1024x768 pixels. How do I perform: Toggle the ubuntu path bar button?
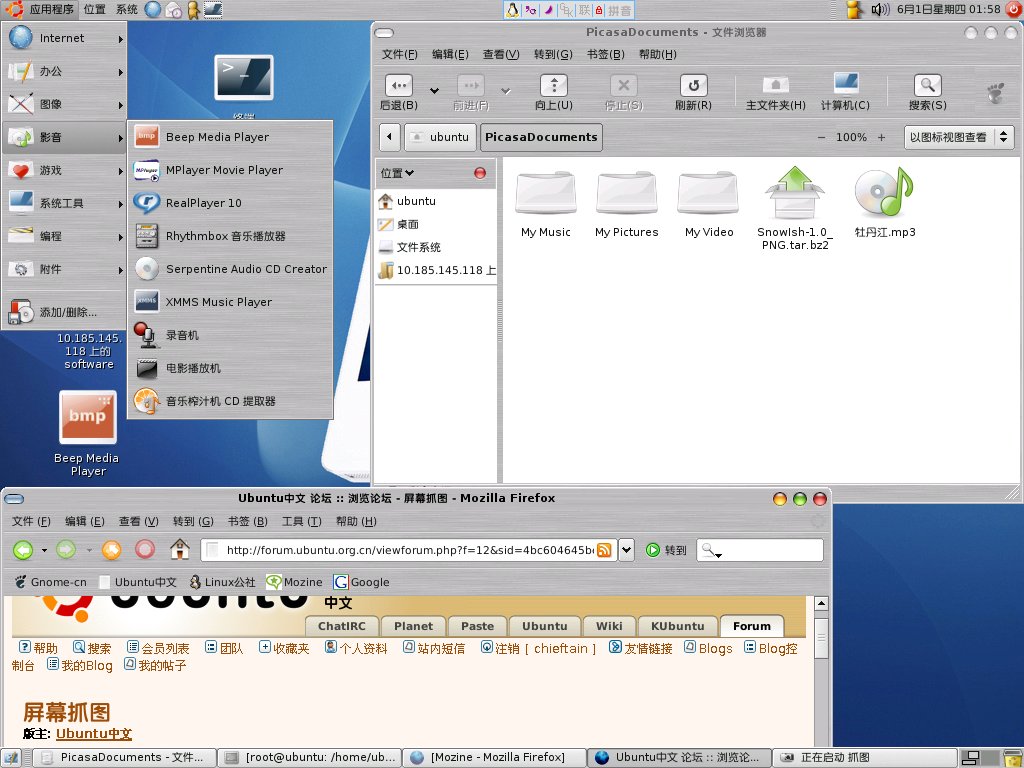440,137
